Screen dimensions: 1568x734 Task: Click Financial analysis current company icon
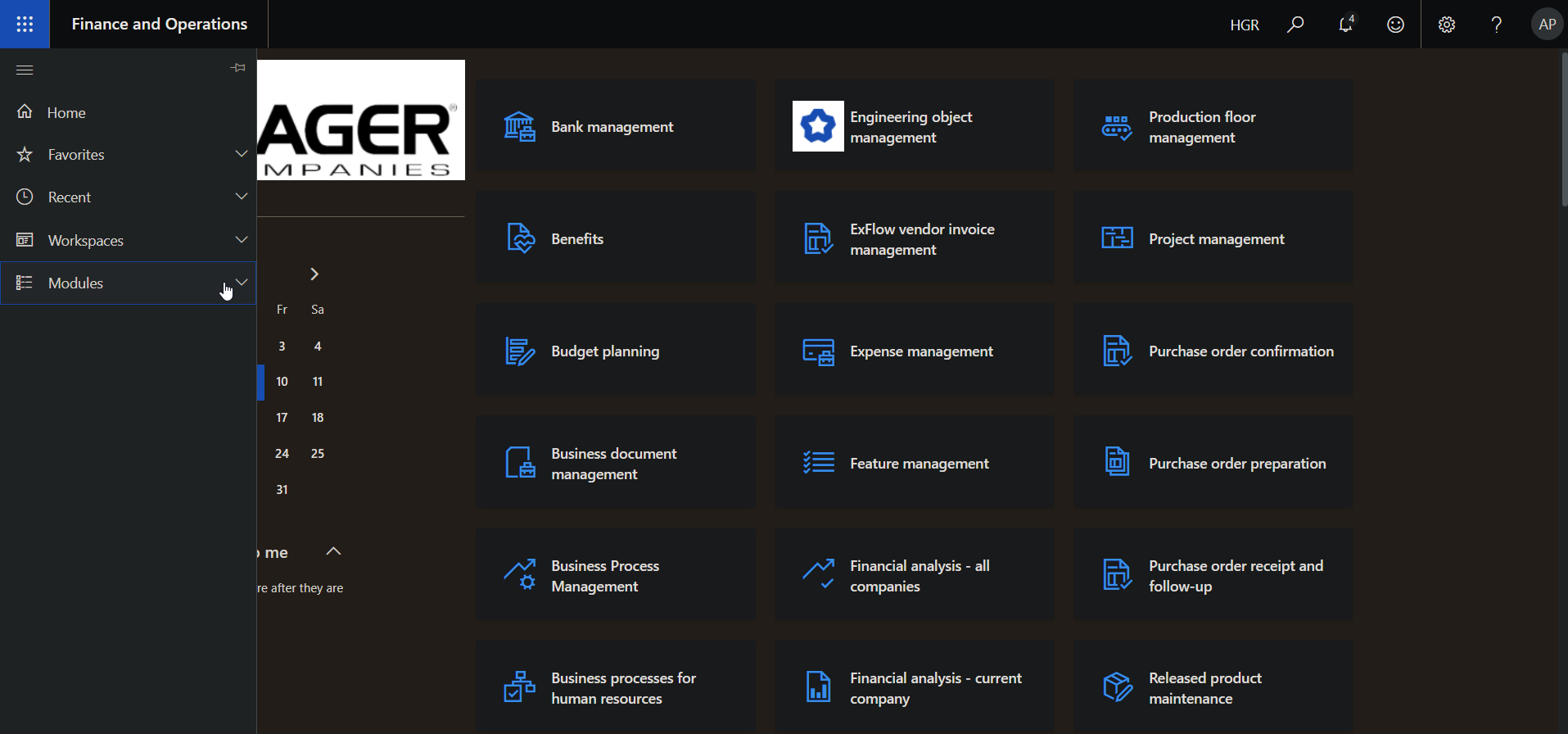coord(818,687)
